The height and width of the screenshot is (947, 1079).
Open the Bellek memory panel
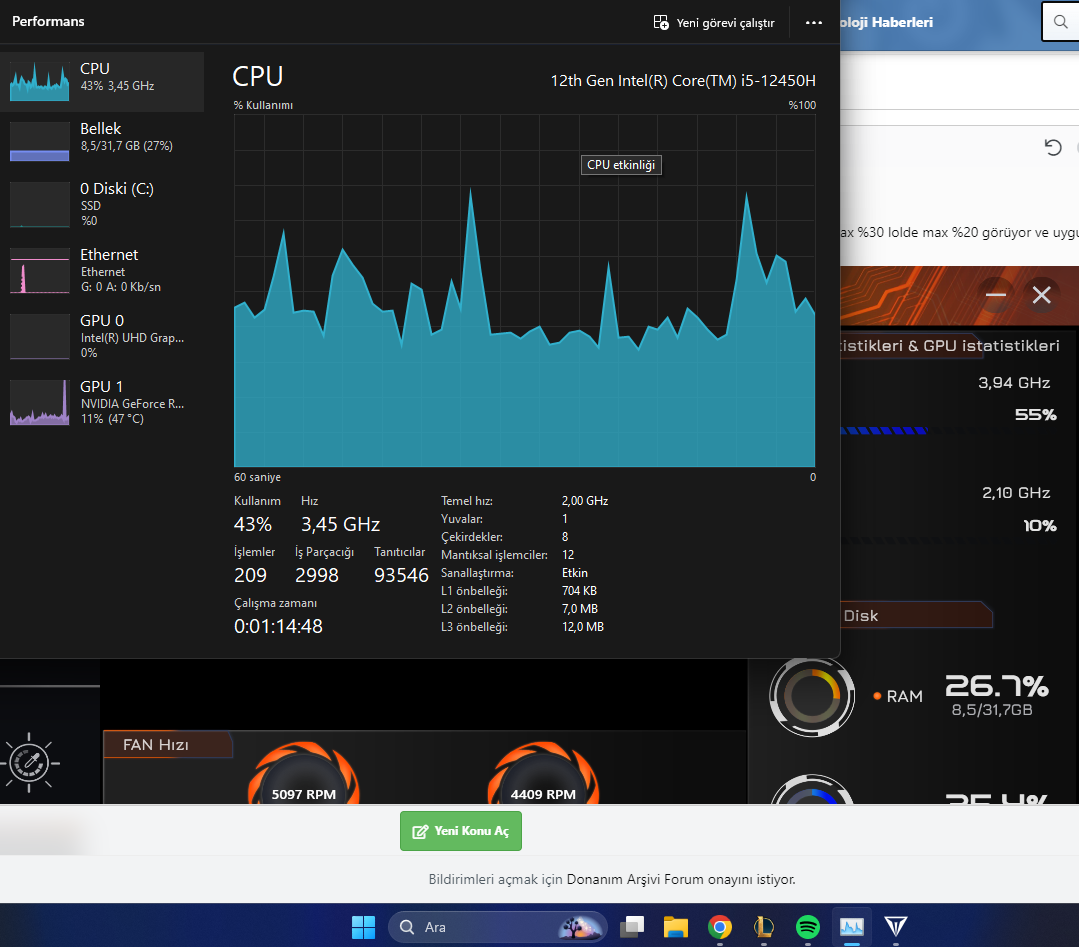pos(102,142)
